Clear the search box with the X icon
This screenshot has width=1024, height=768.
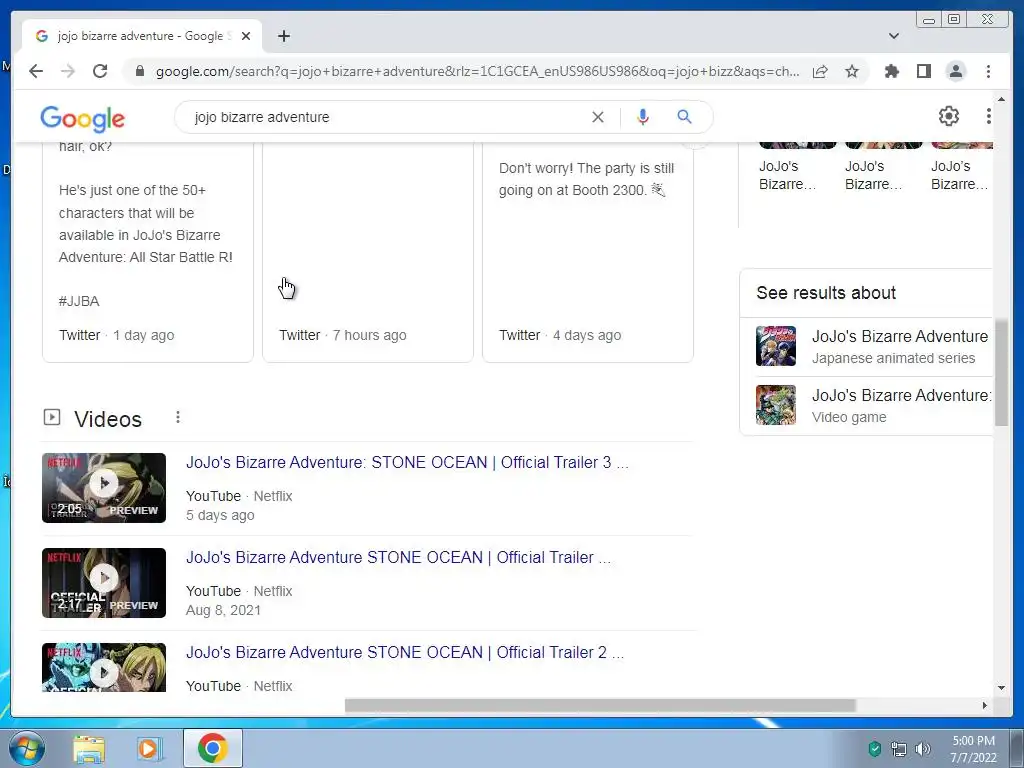click(x=598, y=117)
